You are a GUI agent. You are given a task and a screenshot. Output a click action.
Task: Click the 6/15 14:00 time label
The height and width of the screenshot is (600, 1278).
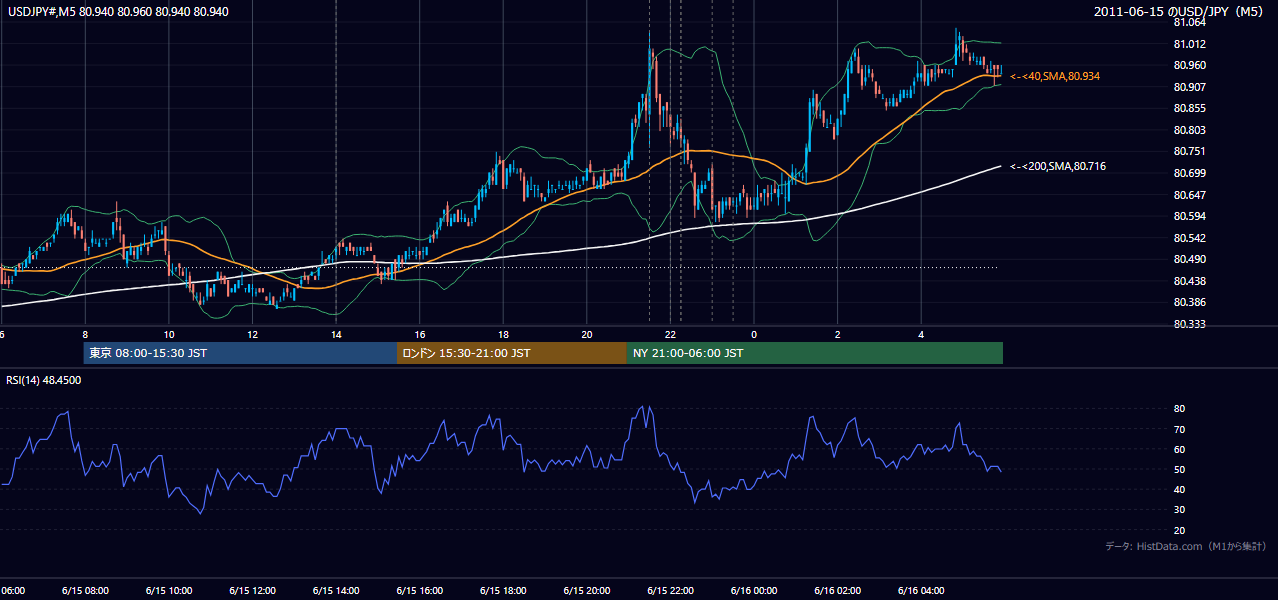[335, 590]
